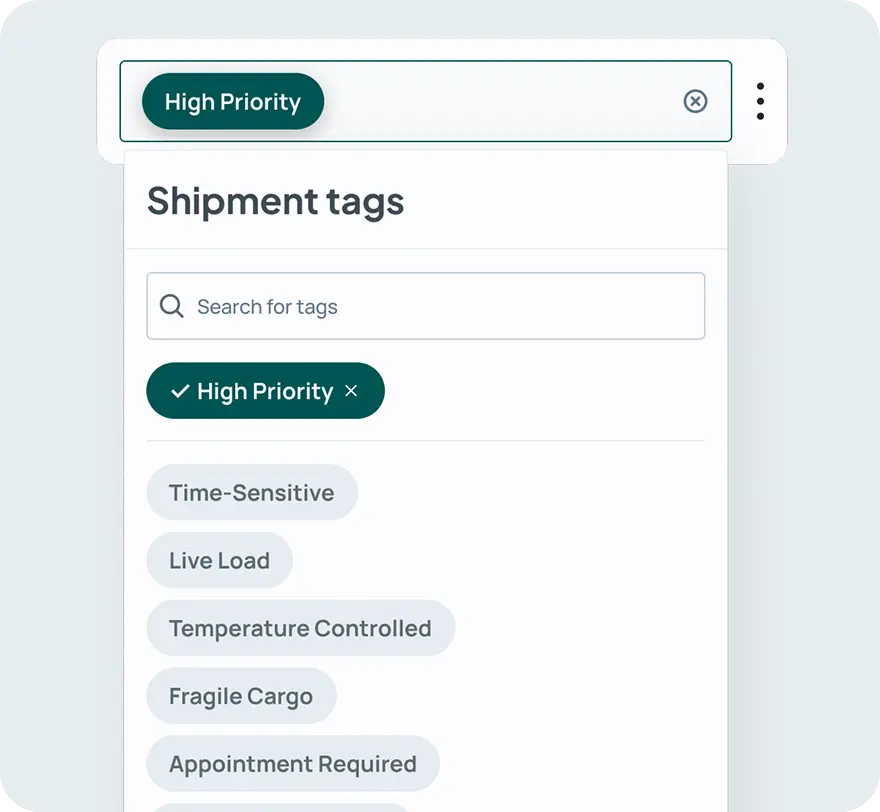Select the Fragile Cargo tag
The height and width of the screenshot is (812, 880).
241,696
